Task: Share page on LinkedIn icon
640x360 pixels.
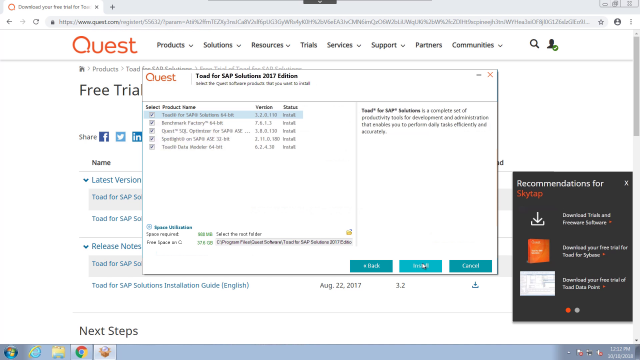Action: (137, 137)
